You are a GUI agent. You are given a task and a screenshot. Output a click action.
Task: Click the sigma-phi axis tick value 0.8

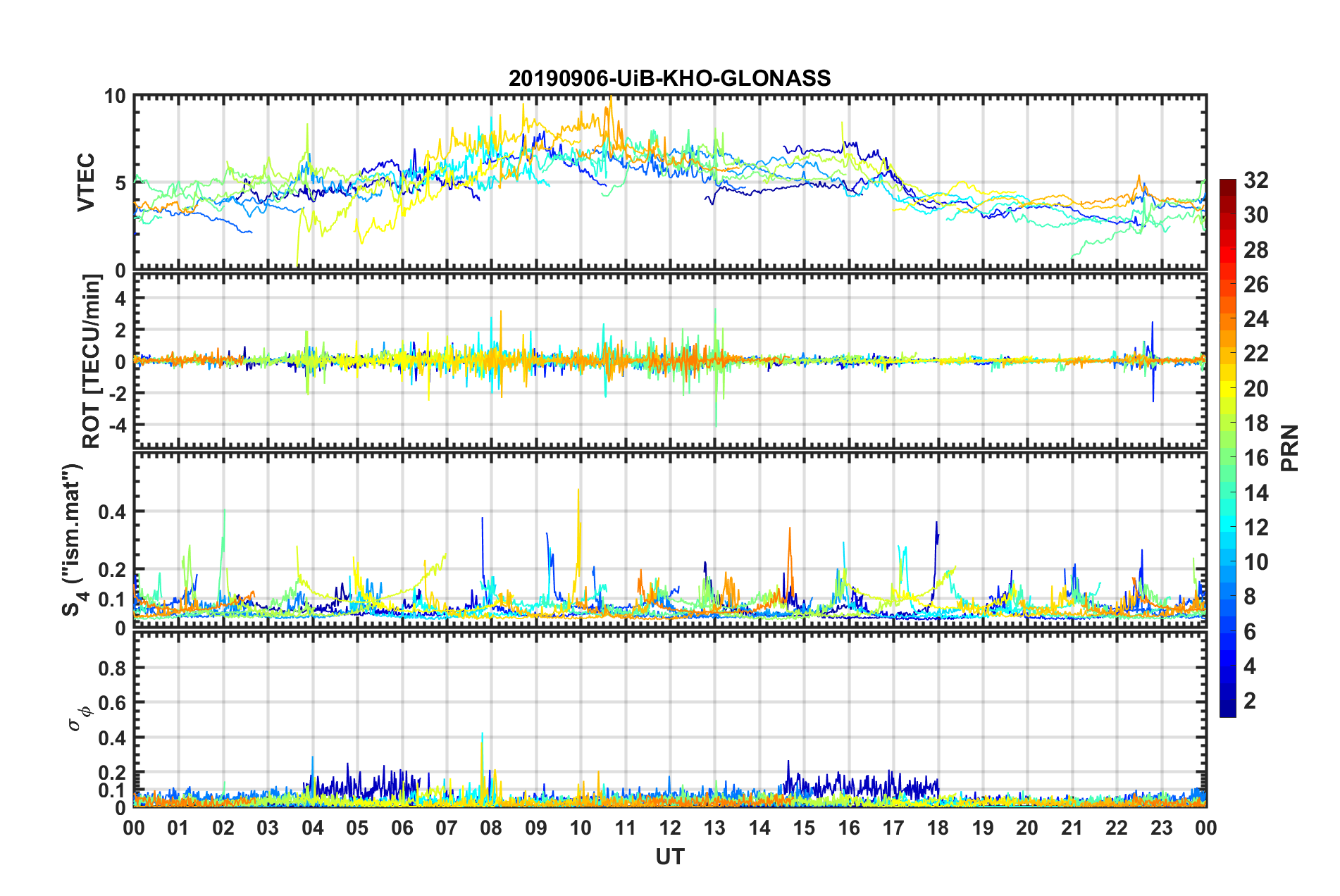point(113,668)
